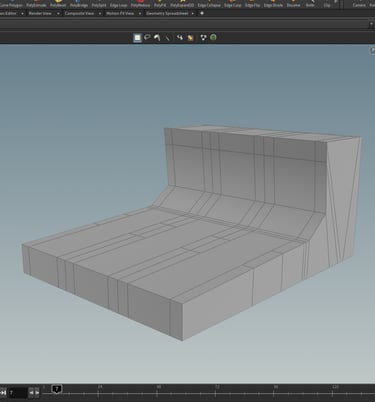The height and width of the screenshot is (402, 375).
Task: Open the Render View tab dropdown arrow
Action: click(58, 13)
